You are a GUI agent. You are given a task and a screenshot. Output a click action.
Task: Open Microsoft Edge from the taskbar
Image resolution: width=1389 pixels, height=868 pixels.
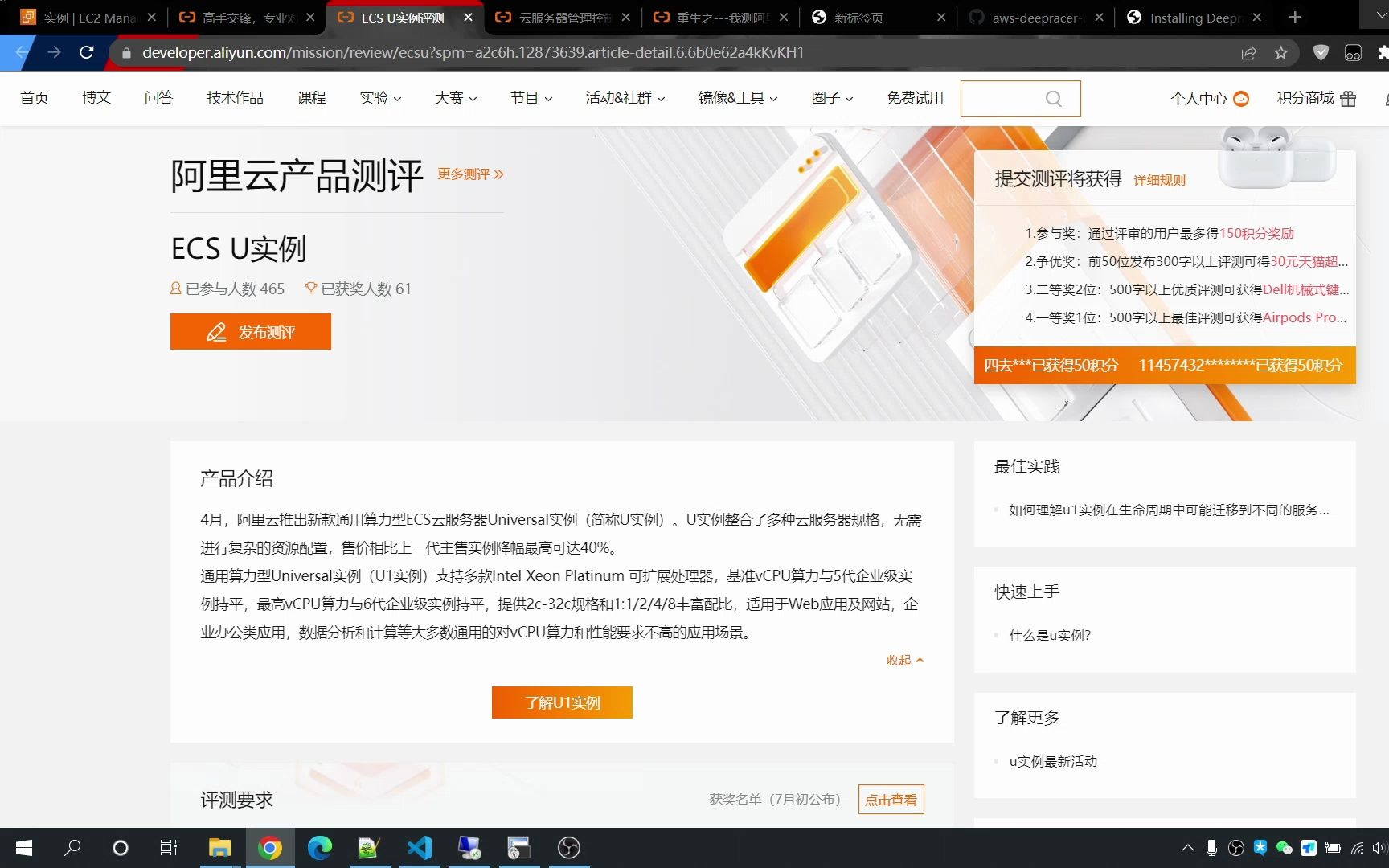click(319, 848)
